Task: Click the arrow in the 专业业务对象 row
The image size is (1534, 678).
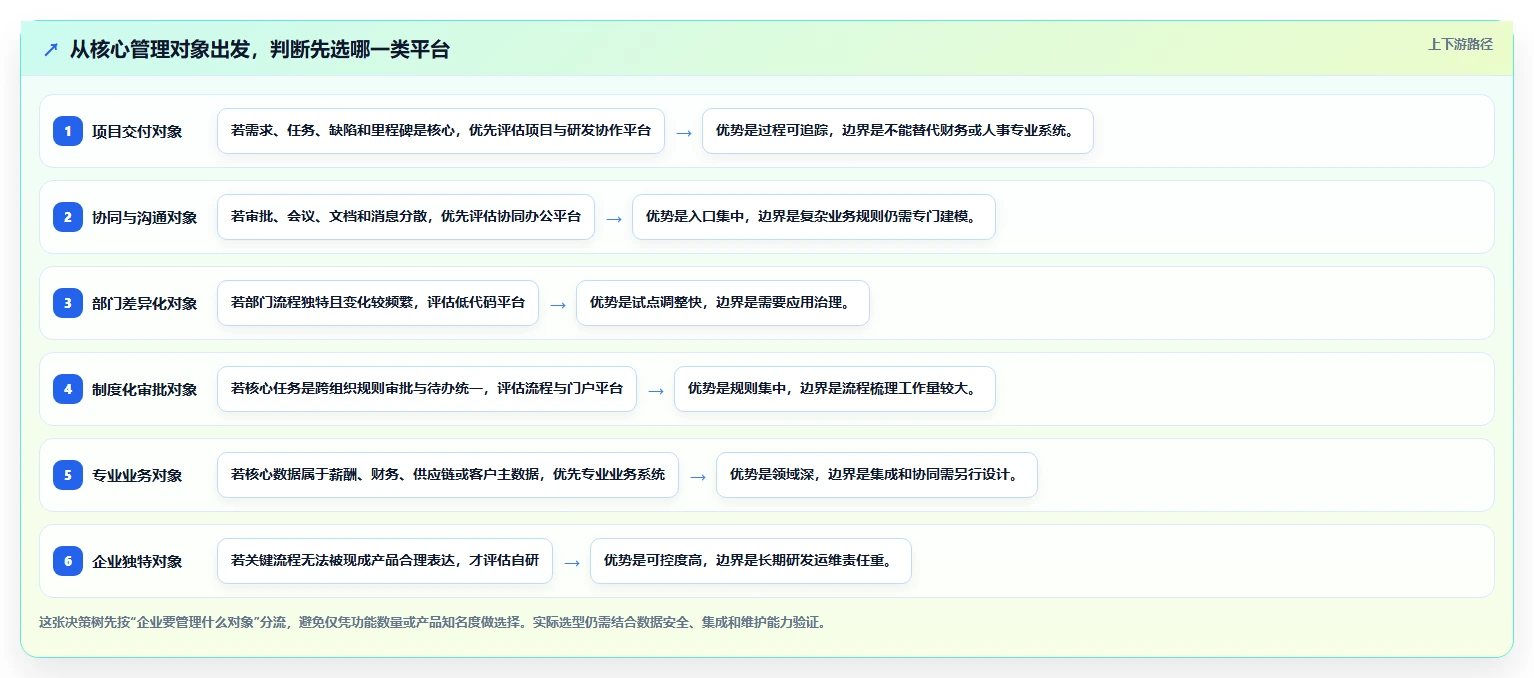Action: coord(698,476)
